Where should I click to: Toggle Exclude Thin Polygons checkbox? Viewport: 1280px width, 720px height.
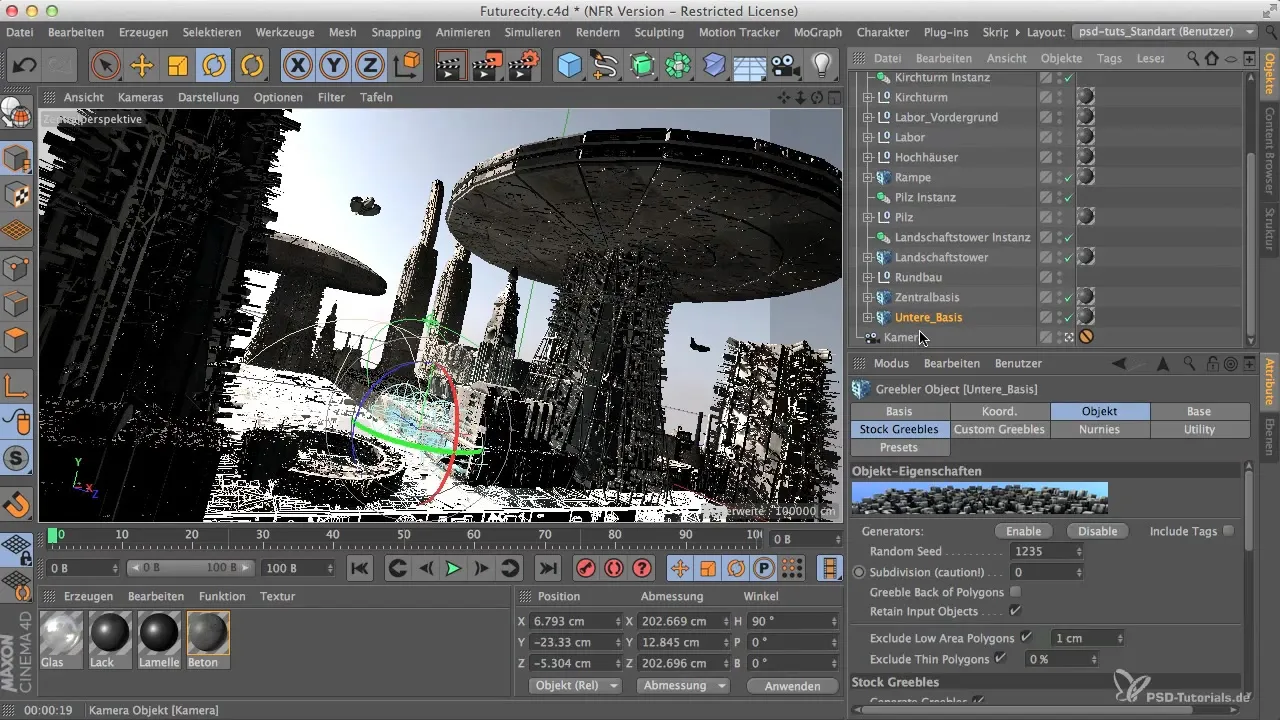coord(1000,659)
